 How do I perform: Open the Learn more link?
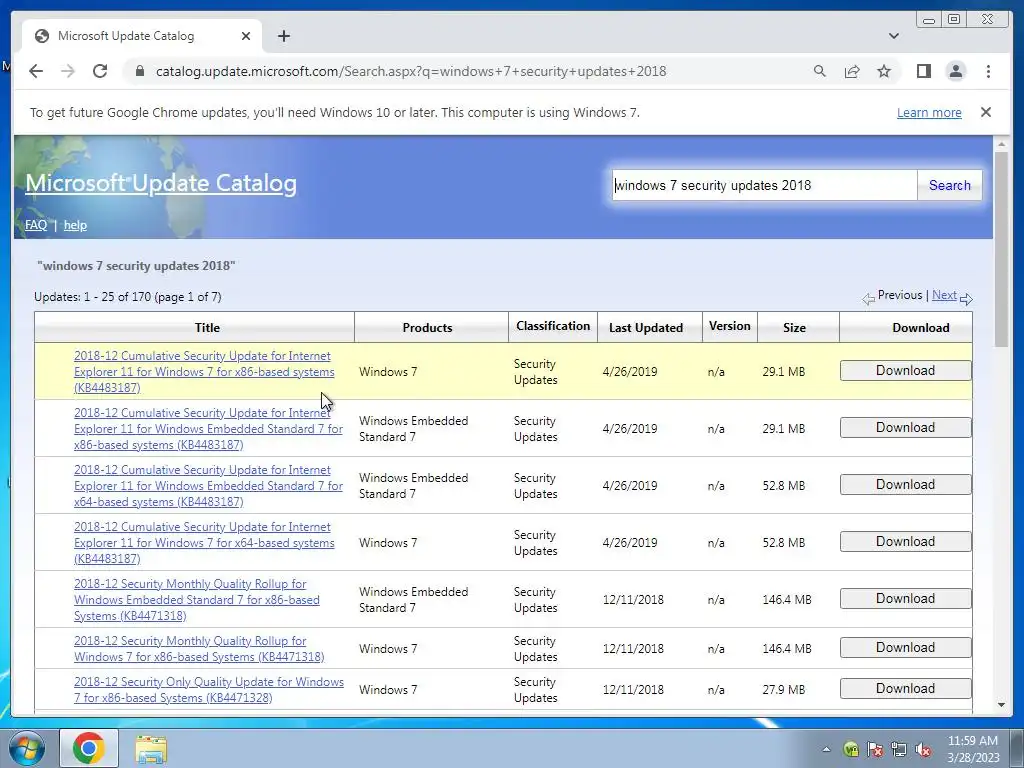[x=929, y=112]
